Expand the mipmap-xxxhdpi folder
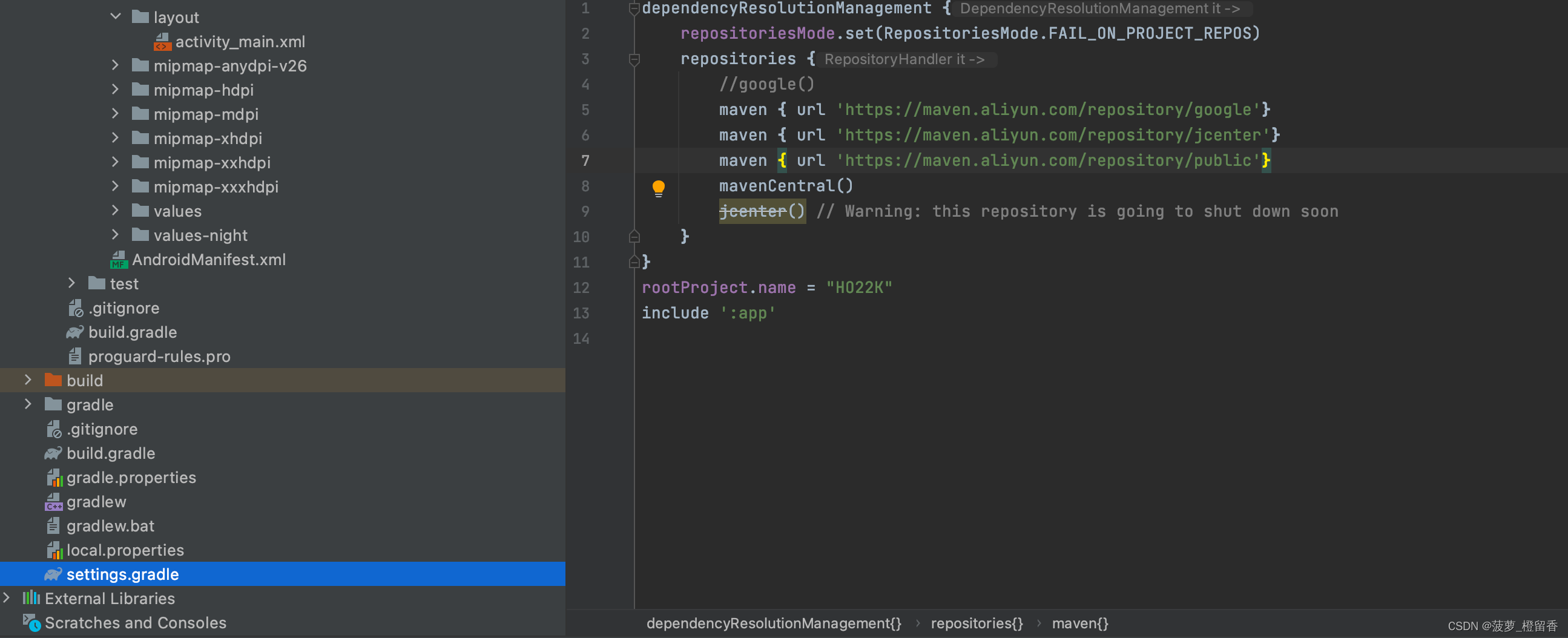Image resolution: width=1568 pixels, height=638 pixels. pyautogui.click(x=116, y=186)
